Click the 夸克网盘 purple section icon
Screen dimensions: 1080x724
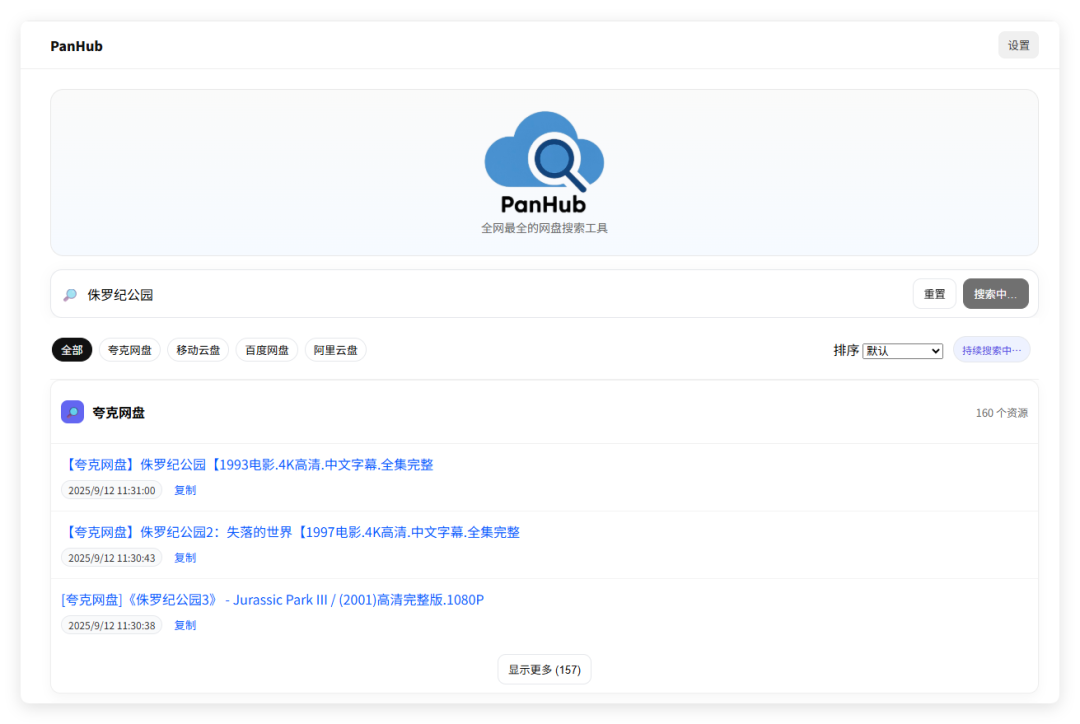(72, 412)
